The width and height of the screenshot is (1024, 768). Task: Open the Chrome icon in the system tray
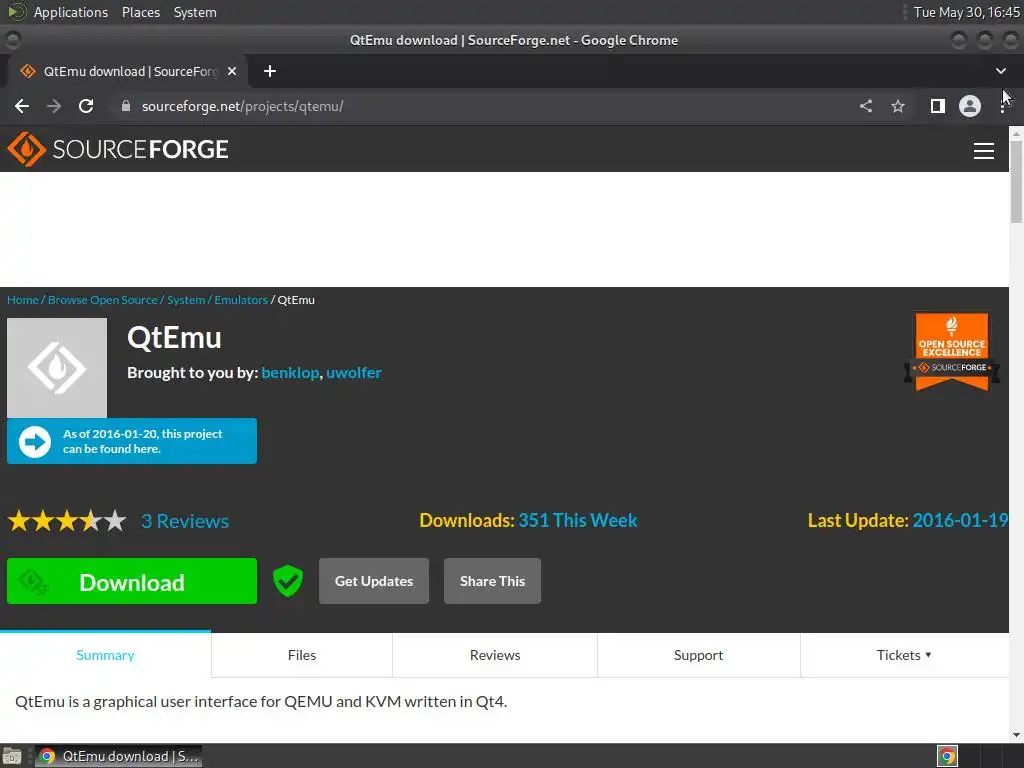click(x=948, y=756)
